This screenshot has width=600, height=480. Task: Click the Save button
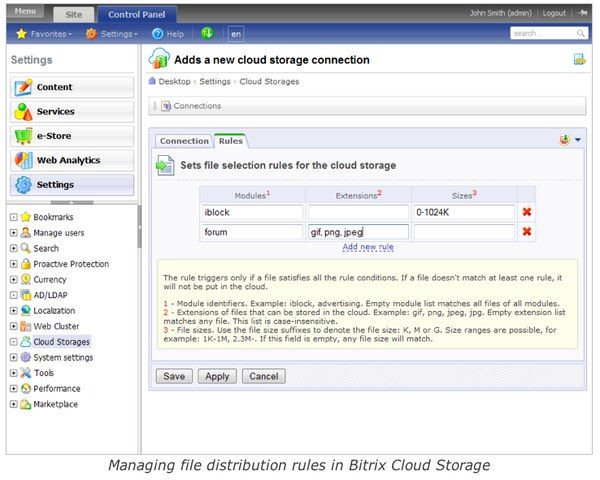point(174,376)
